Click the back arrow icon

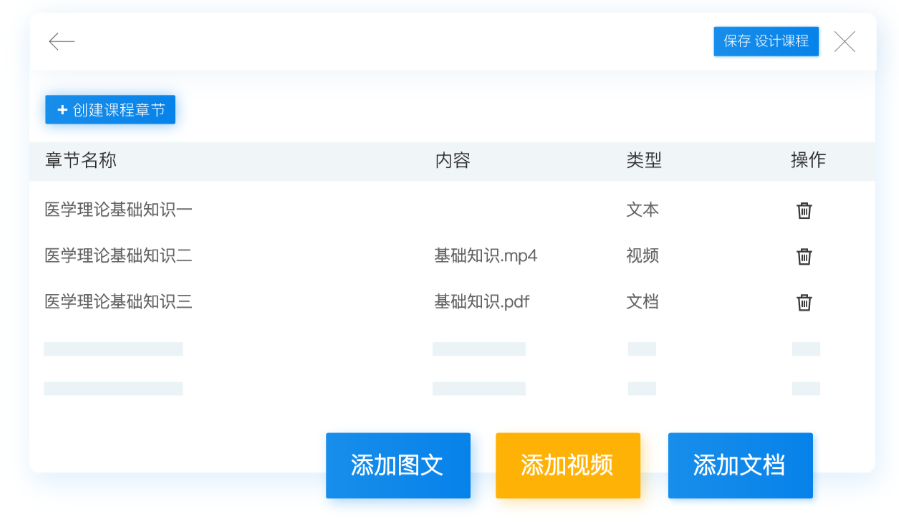coord(62,41)
